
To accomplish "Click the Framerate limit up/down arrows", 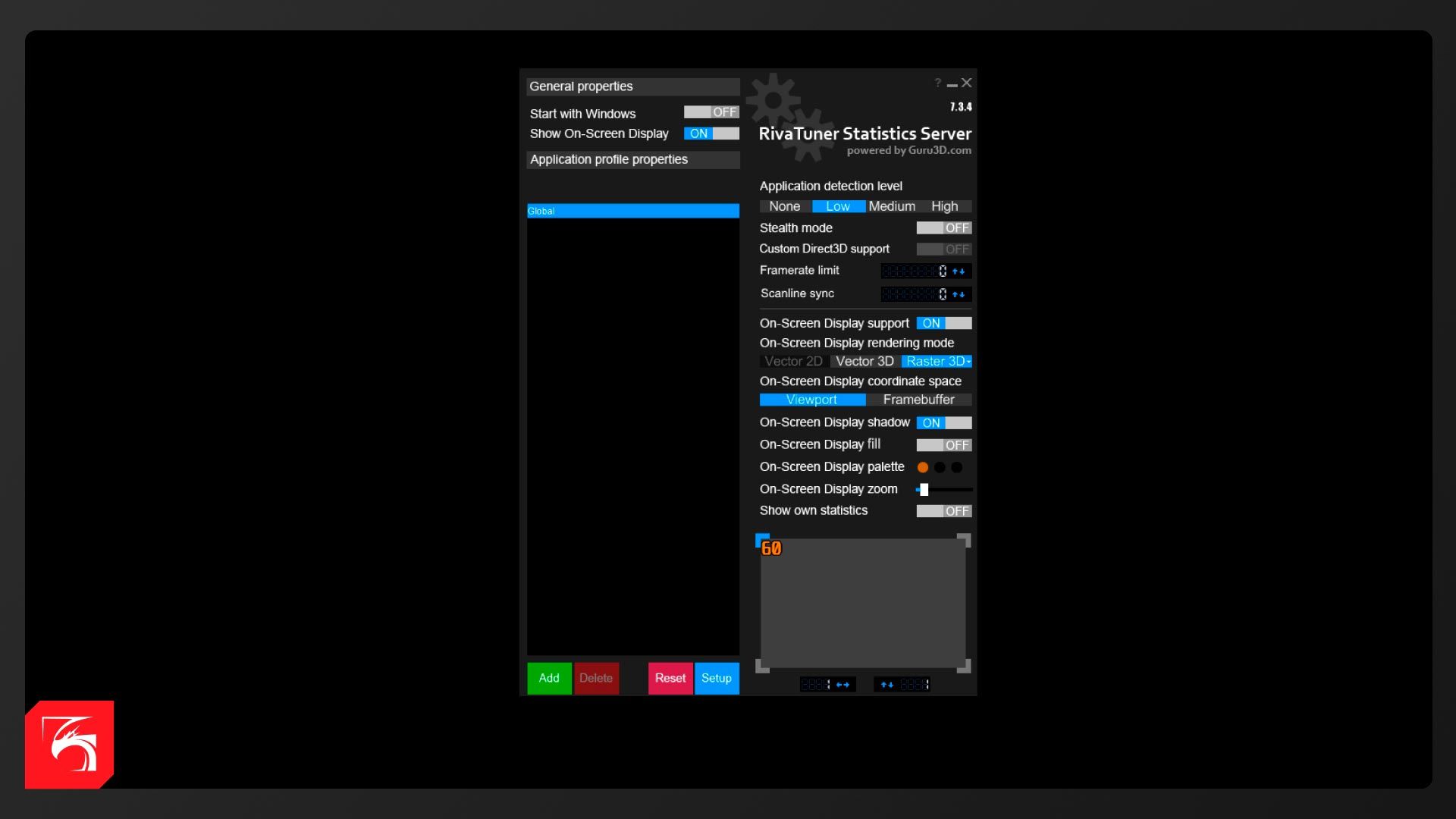I will pyautogui.click(x=959, y=271).
